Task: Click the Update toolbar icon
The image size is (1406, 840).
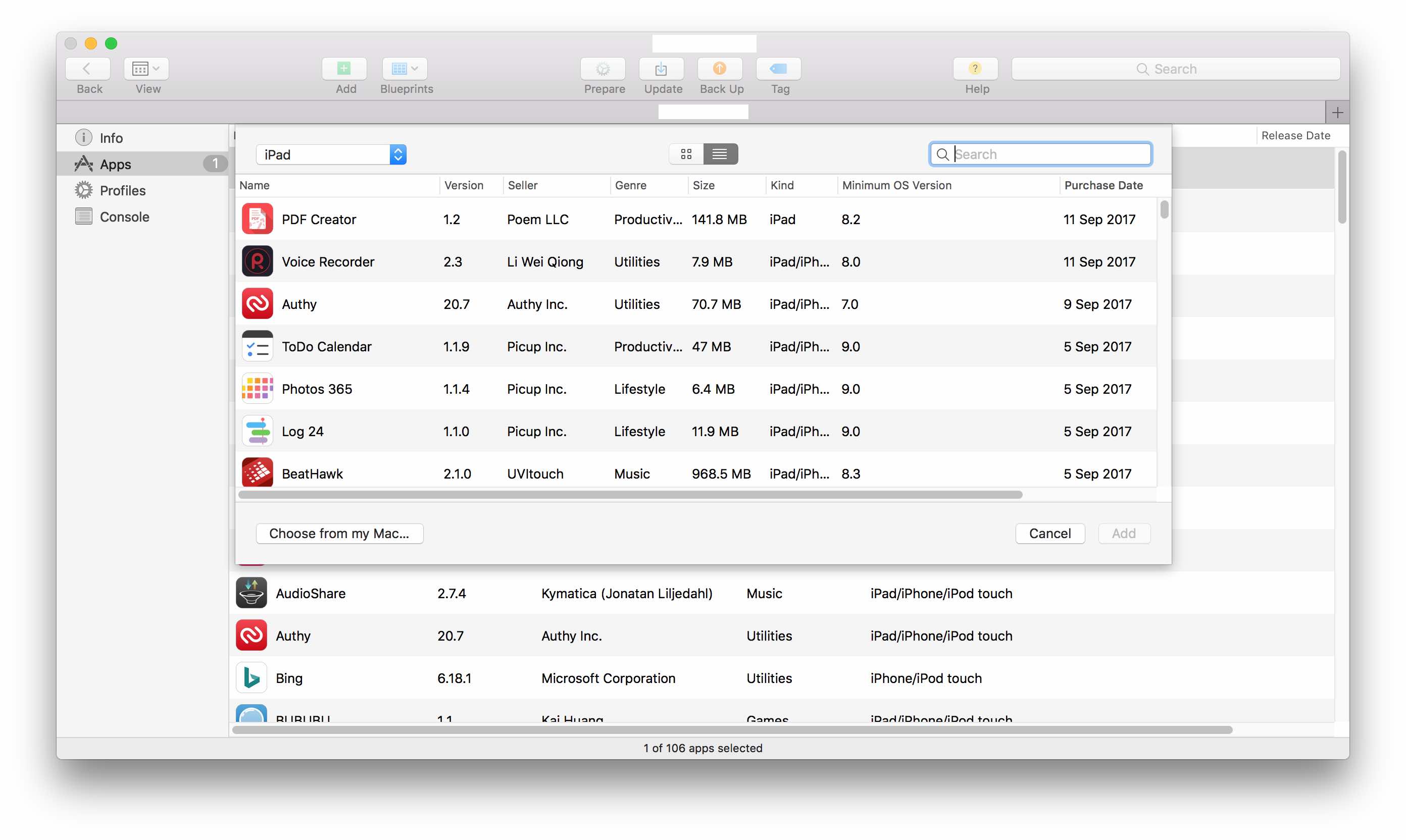Action: (x=662, y=69)
